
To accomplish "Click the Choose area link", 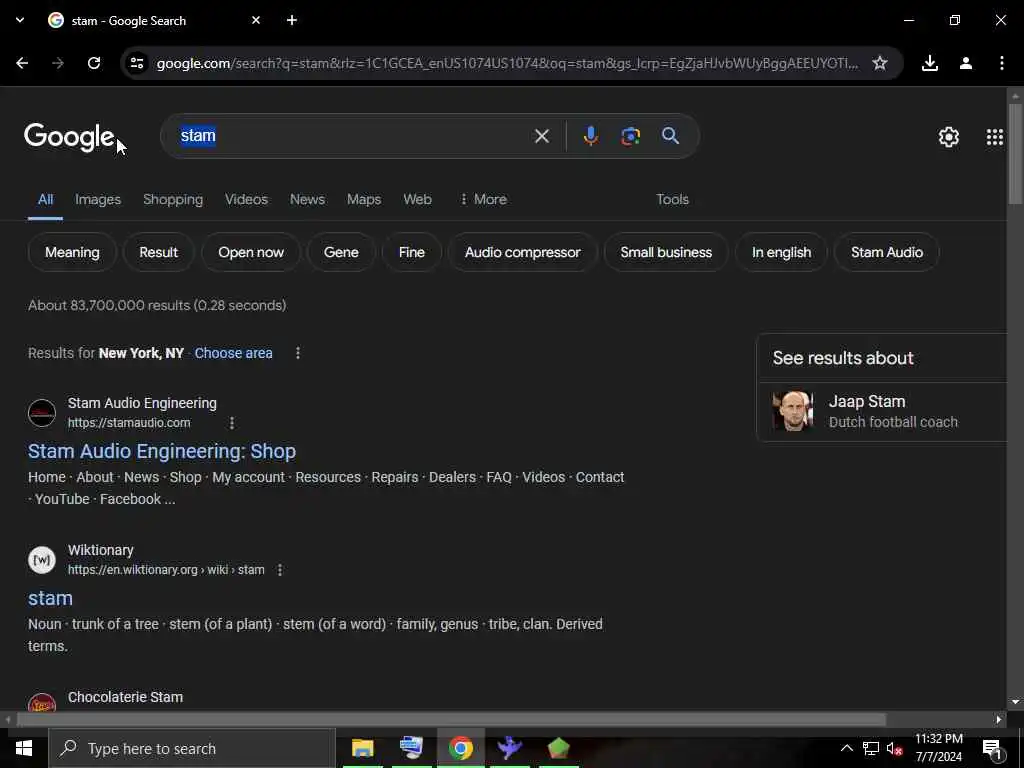I will point(233,353).
